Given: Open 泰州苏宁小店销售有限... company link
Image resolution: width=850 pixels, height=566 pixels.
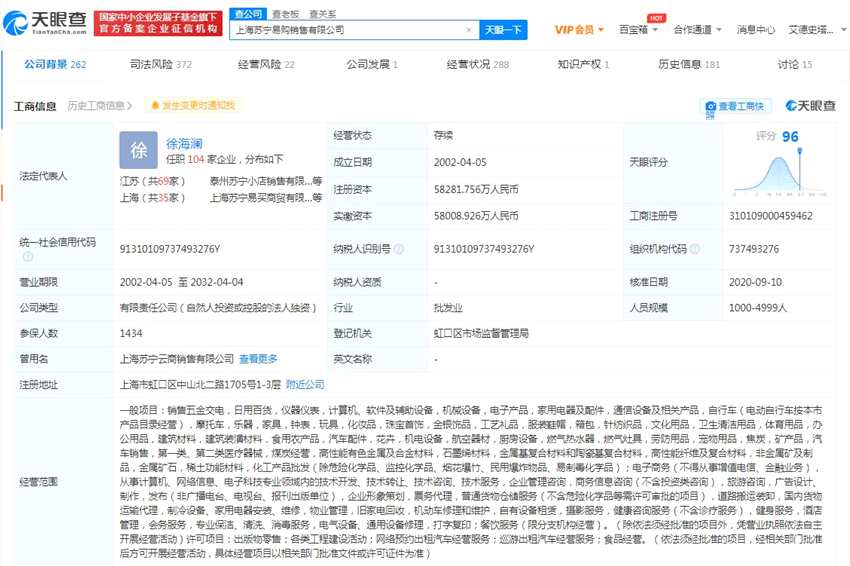Looking at the screenshot, I should coord(266,181).
